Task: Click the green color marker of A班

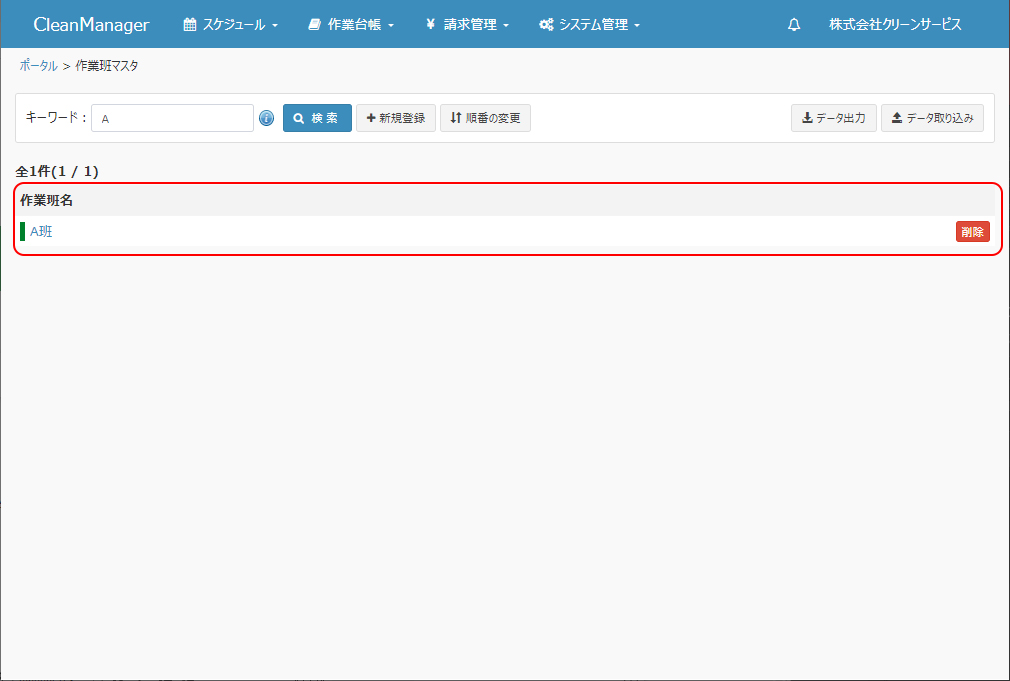Action: (23, 231)
